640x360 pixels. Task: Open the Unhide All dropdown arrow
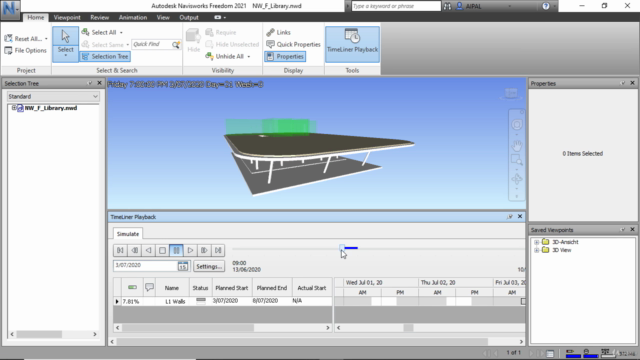point(249,57)
